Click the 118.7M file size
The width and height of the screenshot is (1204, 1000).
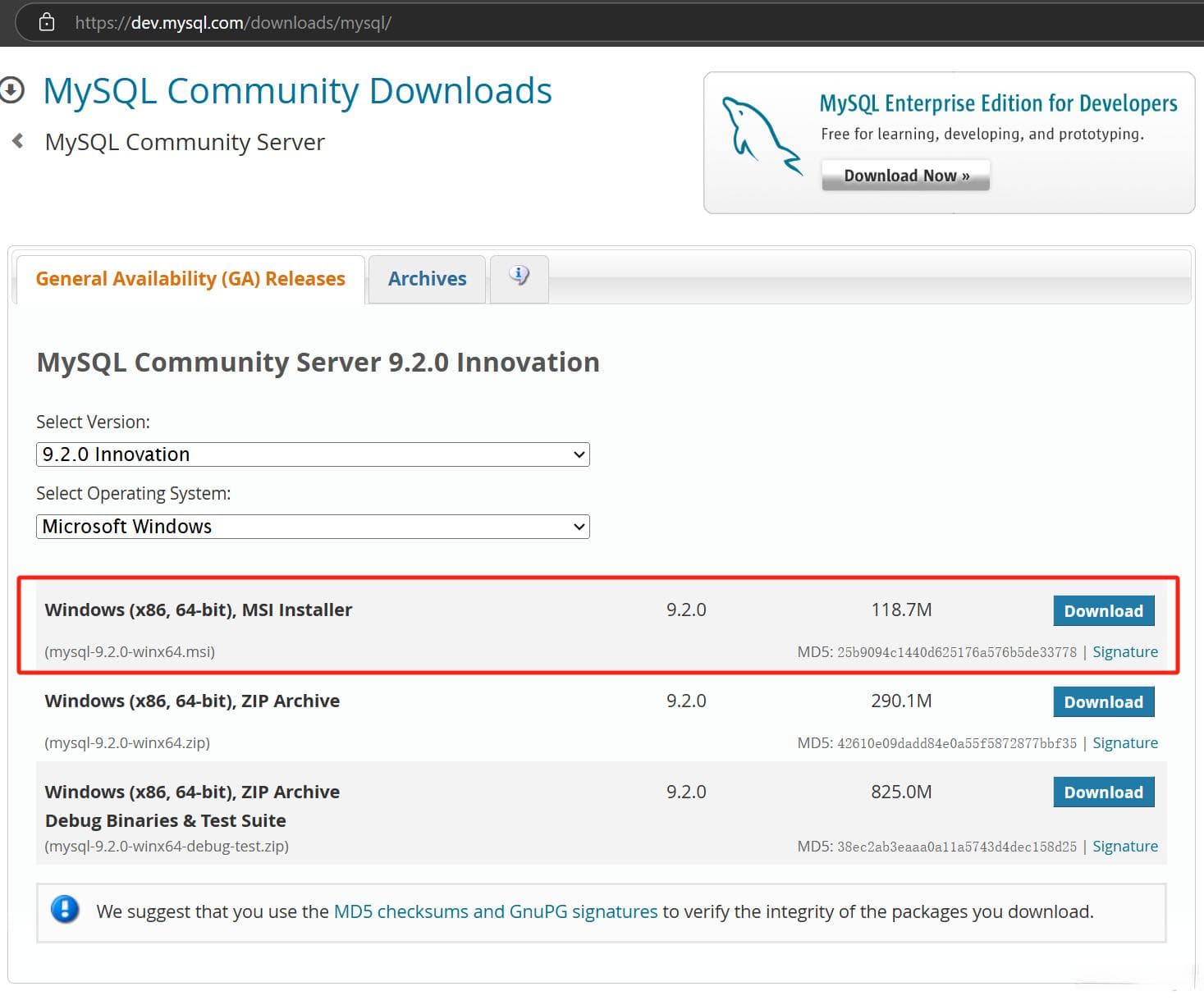[x=901, y=610]
